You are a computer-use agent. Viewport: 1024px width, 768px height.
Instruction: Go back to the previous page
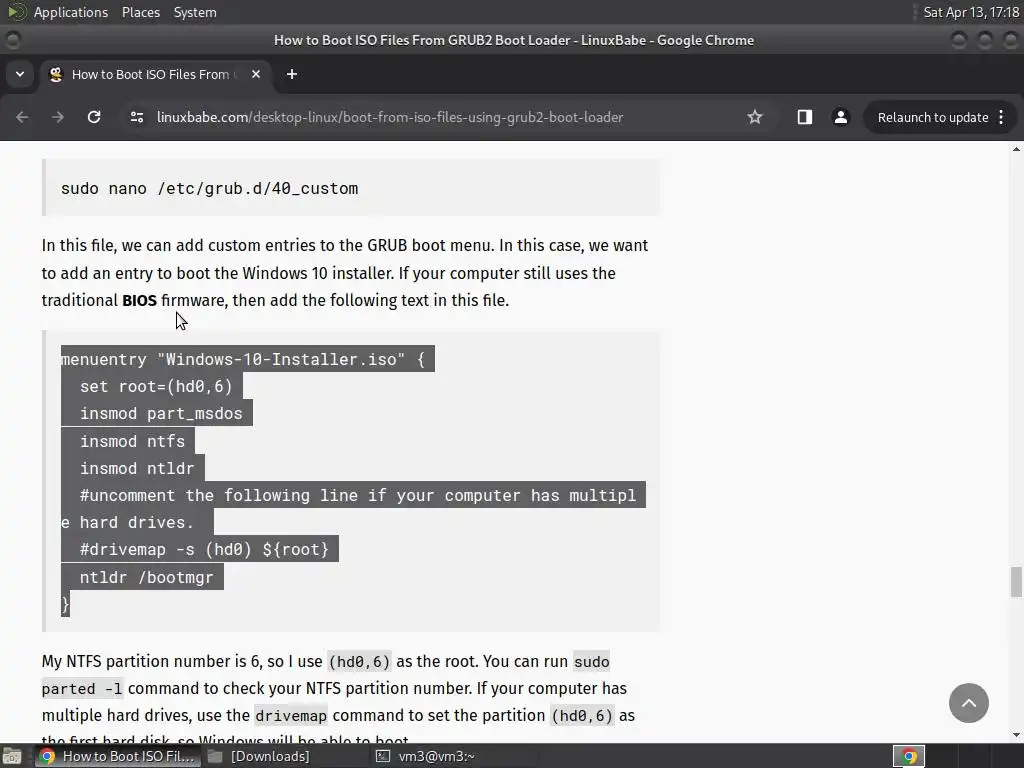[x=22, y=117]
